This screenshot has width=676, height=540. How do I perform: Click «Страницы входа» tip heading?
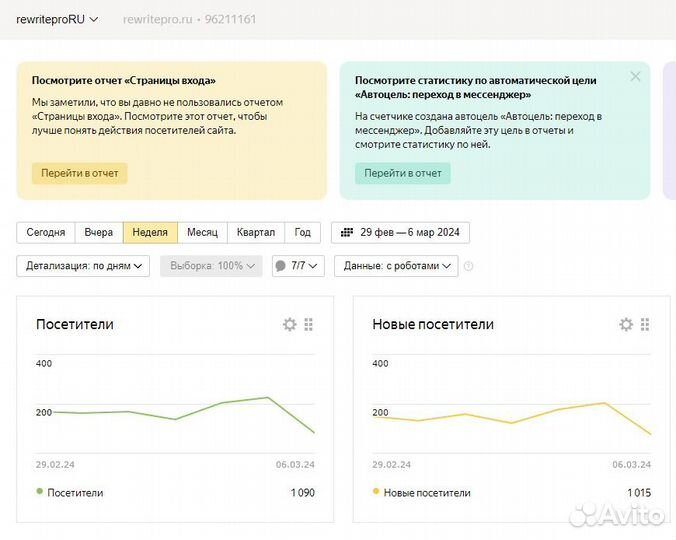124,81
